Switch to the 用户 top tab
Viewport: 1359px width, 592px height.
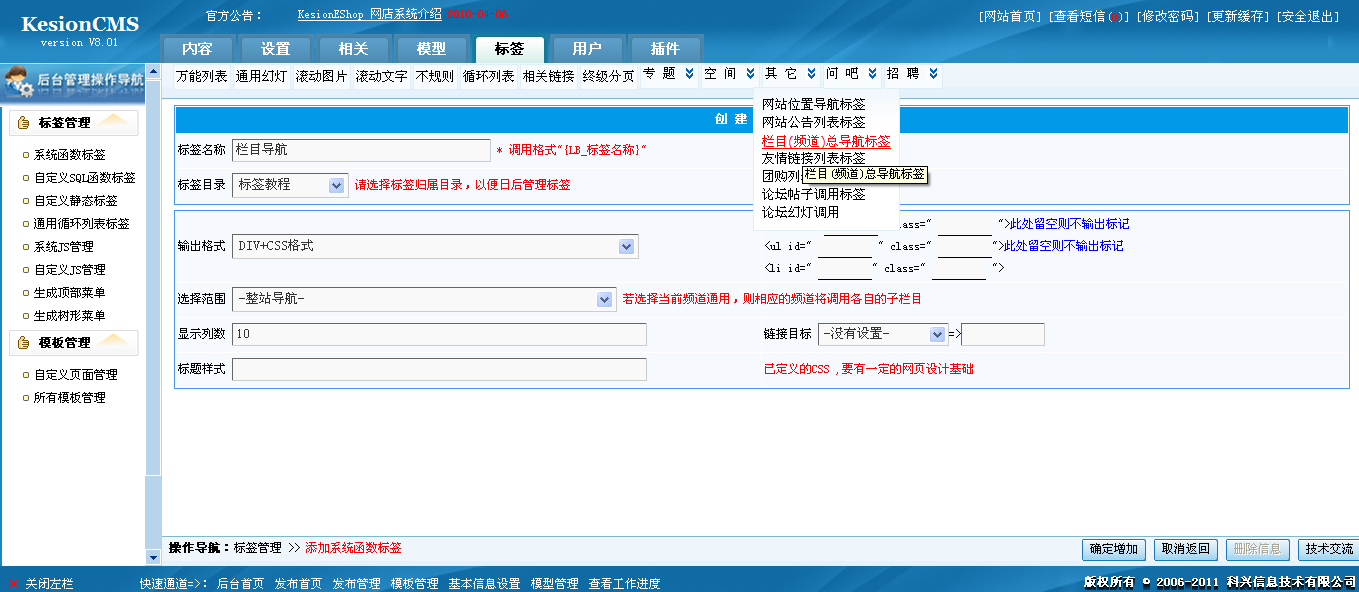587,49
